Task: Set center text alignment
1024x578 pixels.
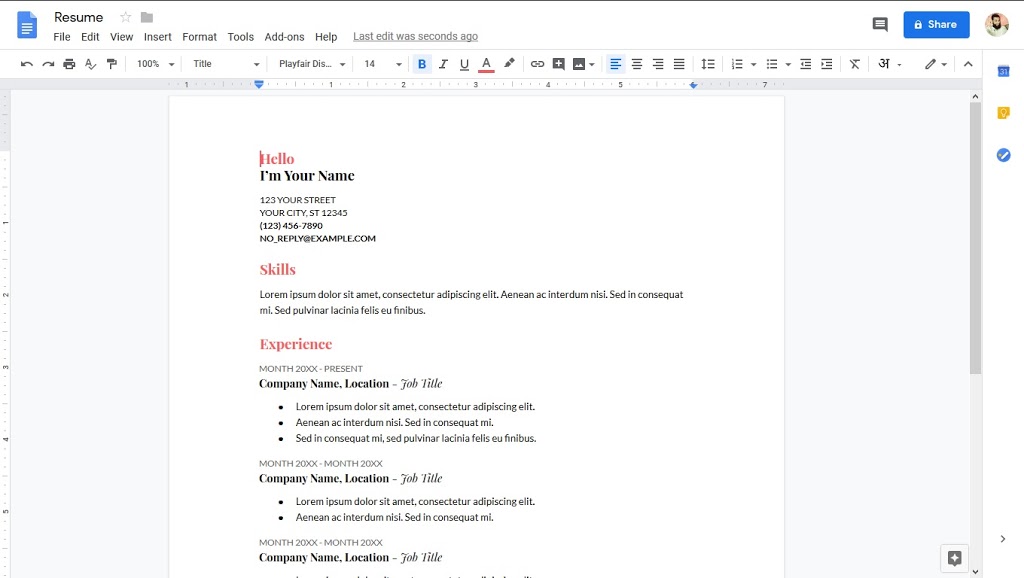Action: point(637,64)
